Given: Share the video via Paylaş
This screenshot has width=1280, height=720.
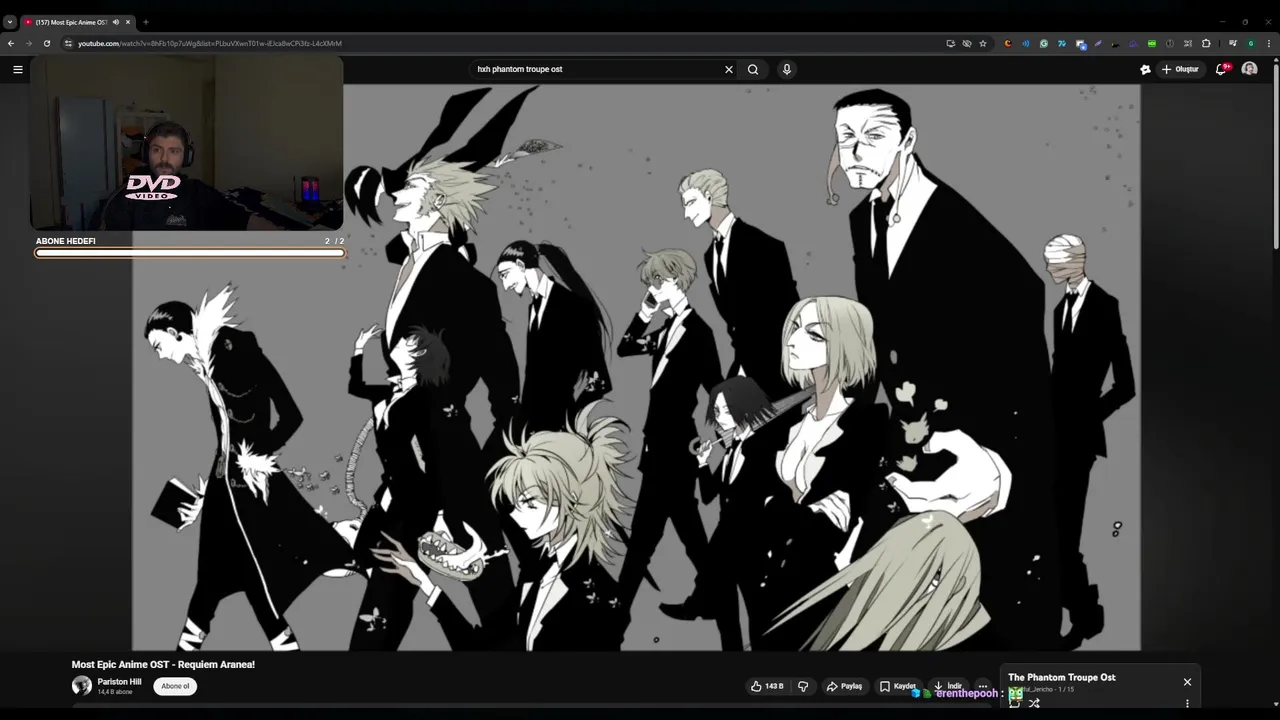Looking at the screenshot, I should coord(845,686).
